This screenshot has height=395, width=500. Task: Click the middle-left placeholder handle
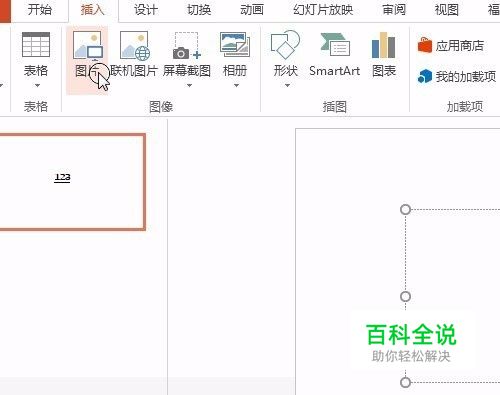pyautogui.click(x=405, y=296)
